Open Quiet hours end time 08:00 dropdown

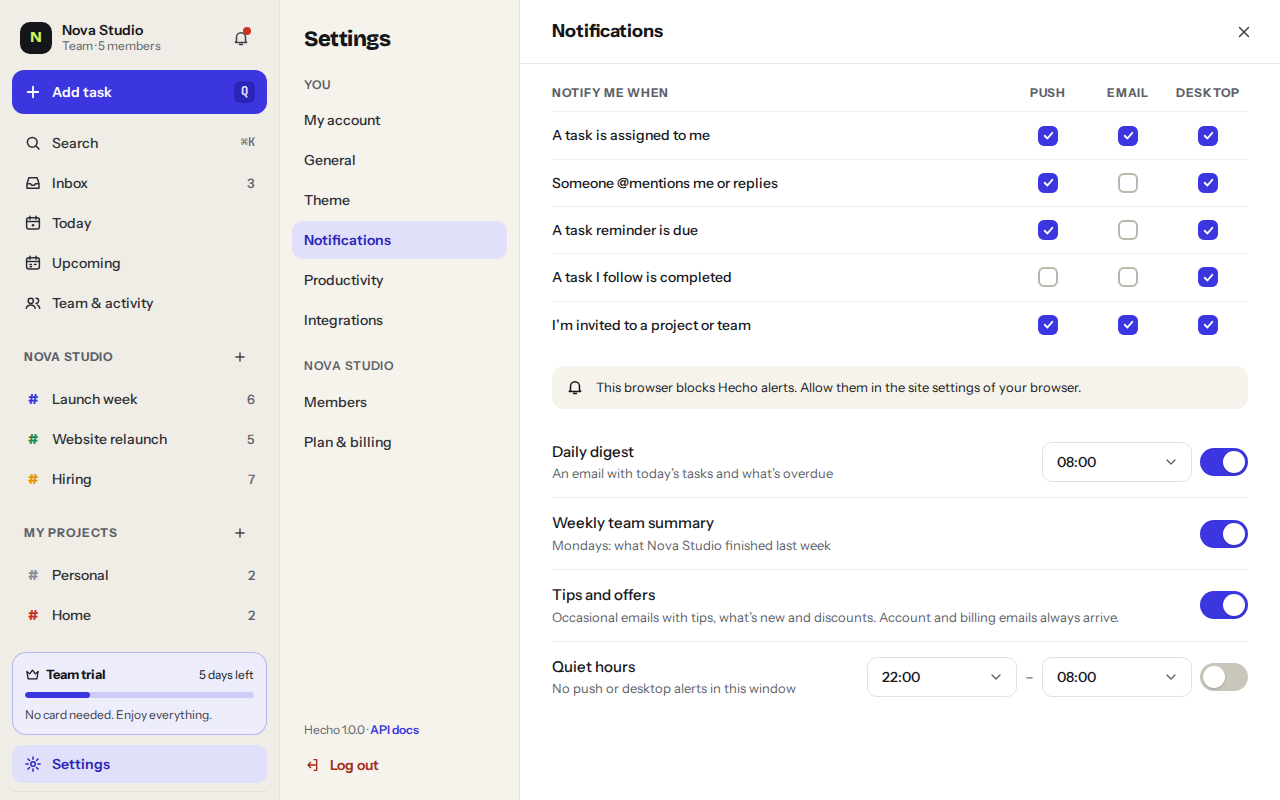(1117, 677)
